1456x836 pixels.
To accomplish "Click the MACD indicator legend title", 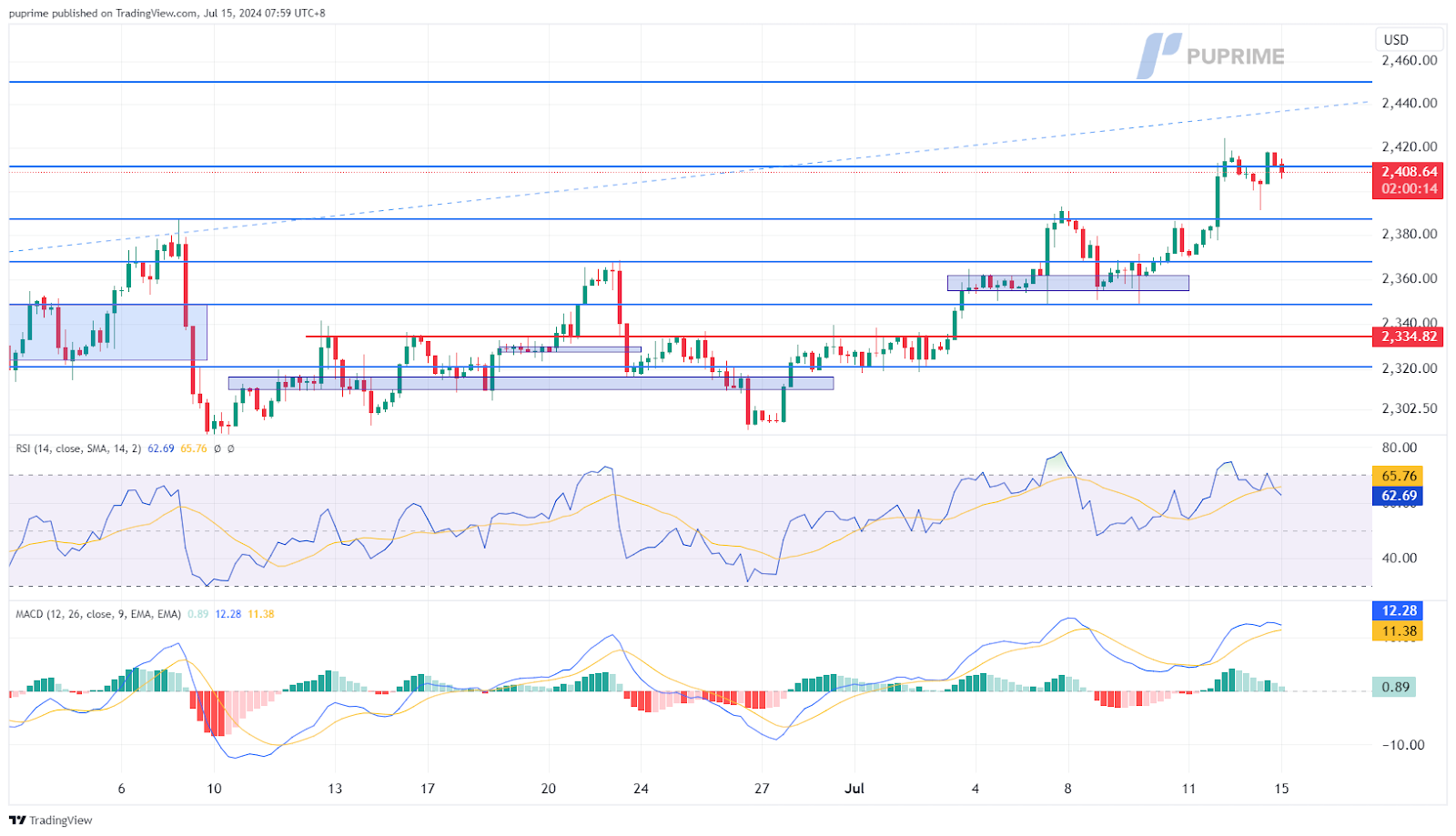I will click(98, 614).
